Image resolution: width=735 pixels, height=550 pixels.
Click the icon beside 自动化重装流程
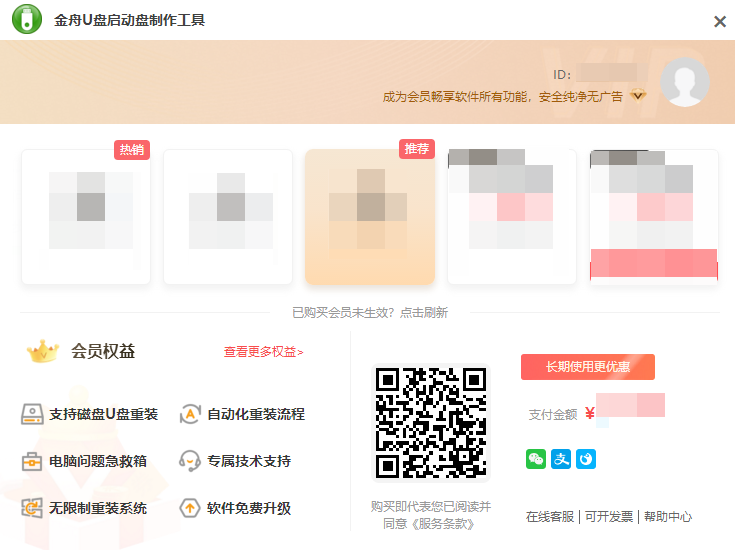tap(190, 414)
